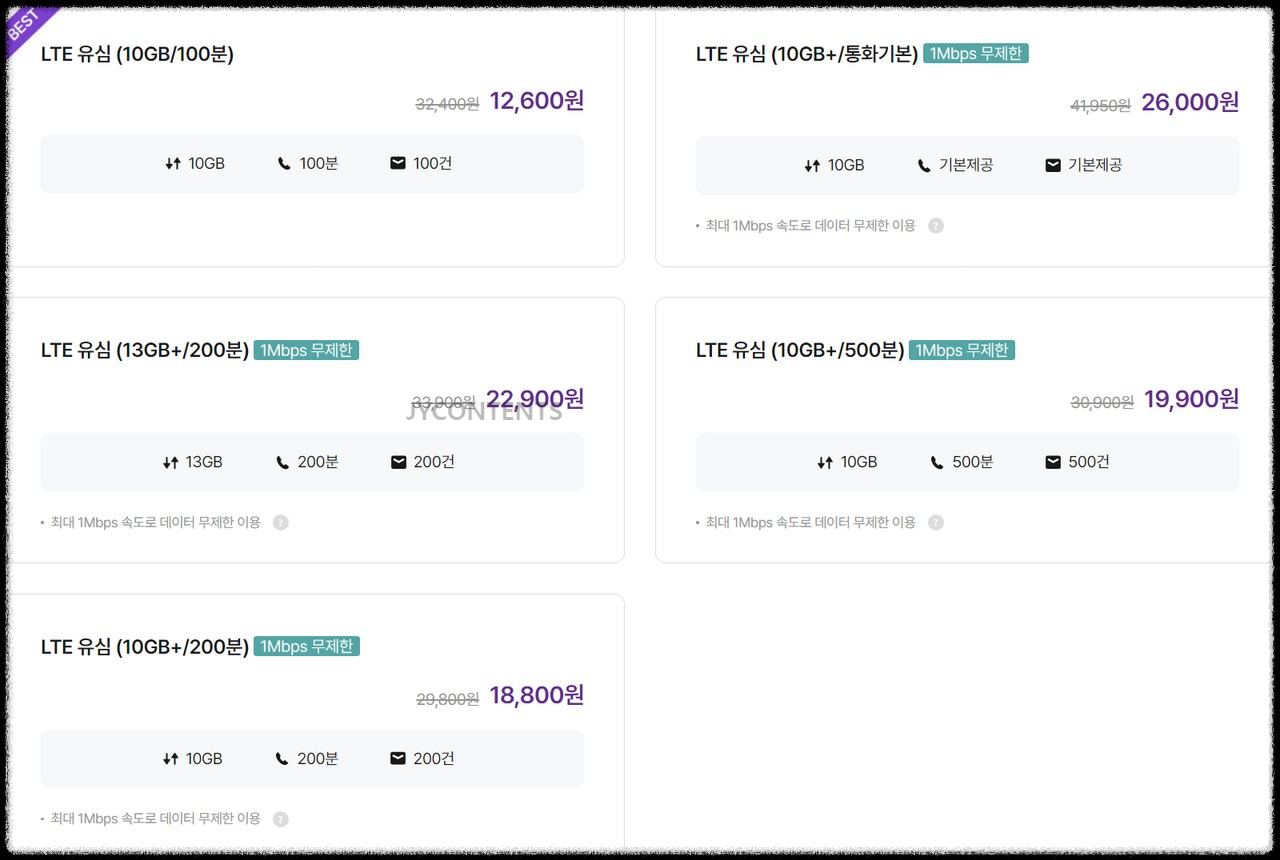The height and width of the screenshot is (860, 1280).
Task: Click the 13GB data amount
Action: click(x=204, y=462)
